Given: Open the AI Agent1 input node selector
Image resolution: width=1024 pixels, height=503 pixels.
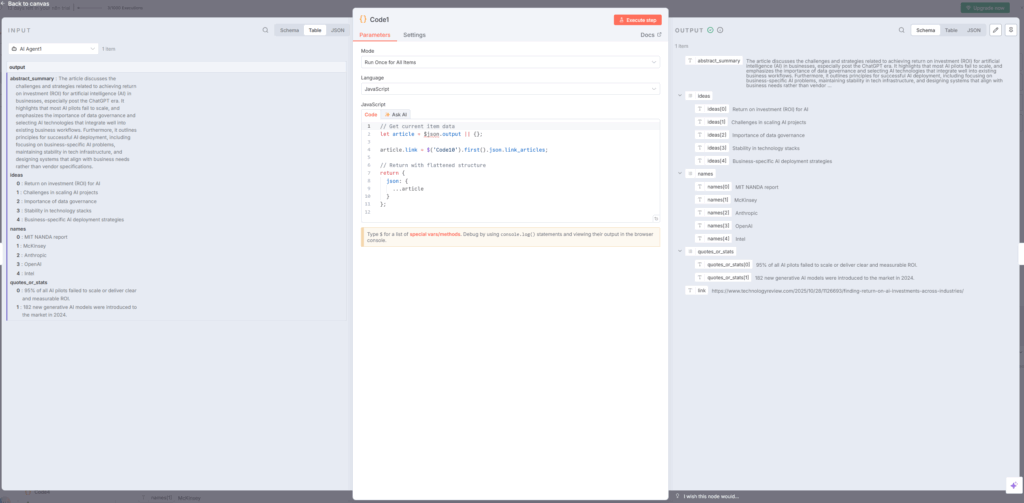Looking at the screenshot, I should [x=53, y=48].
